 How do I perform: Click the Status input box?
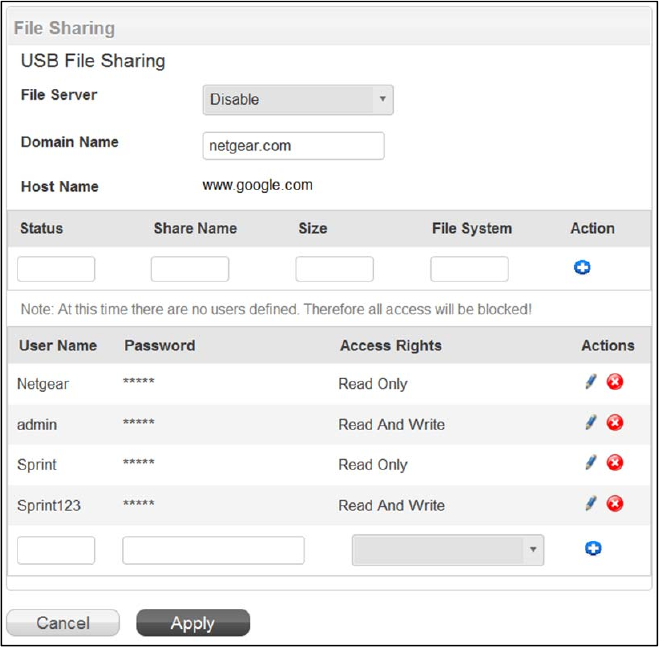point(56,269)
